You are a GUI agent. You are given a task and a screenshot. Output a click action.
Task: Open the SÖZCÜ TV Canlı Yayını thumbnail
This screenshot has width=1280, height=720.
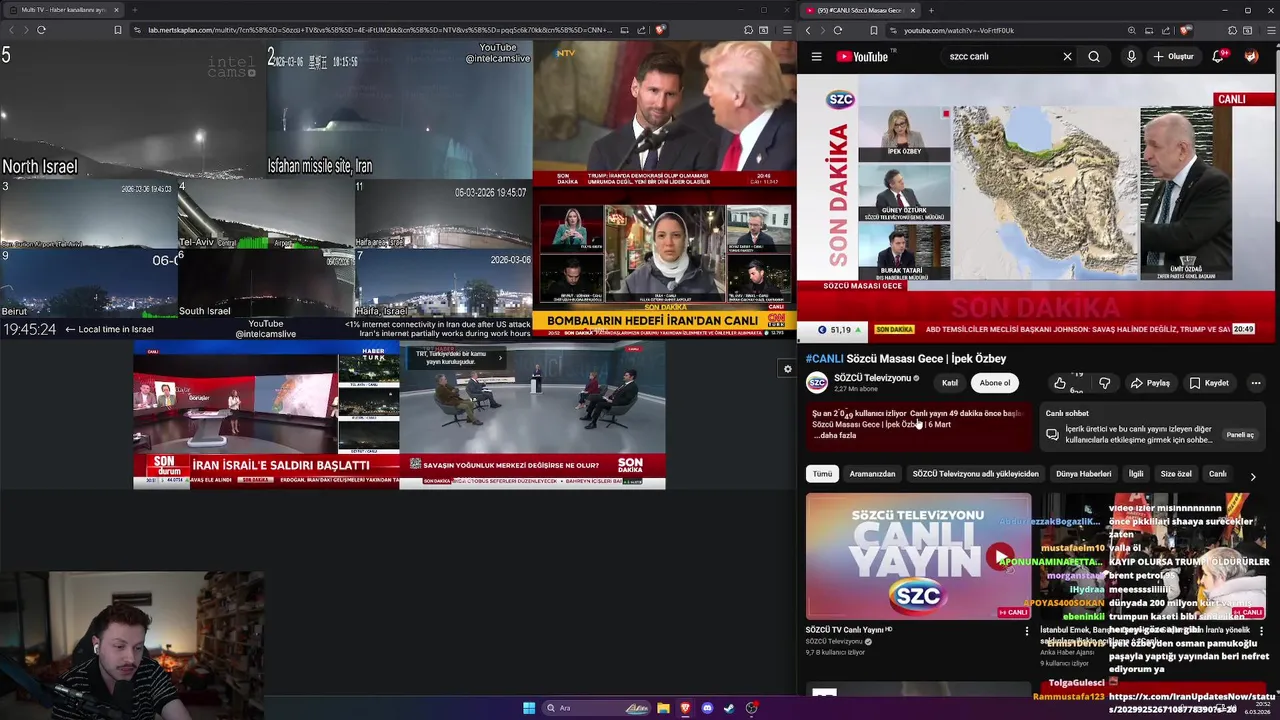click(918, 557)
